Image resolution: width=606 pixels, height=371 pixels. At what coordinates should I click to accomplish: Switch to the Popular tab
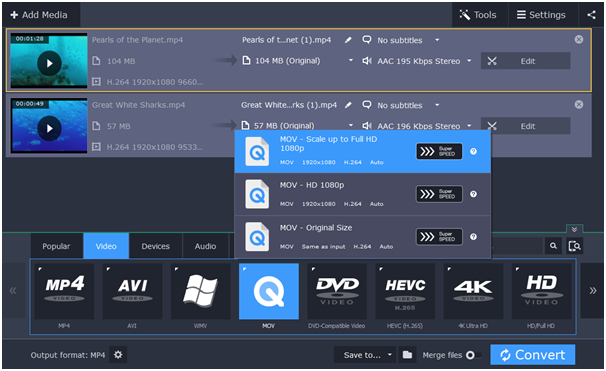click(x=56, y=246)
